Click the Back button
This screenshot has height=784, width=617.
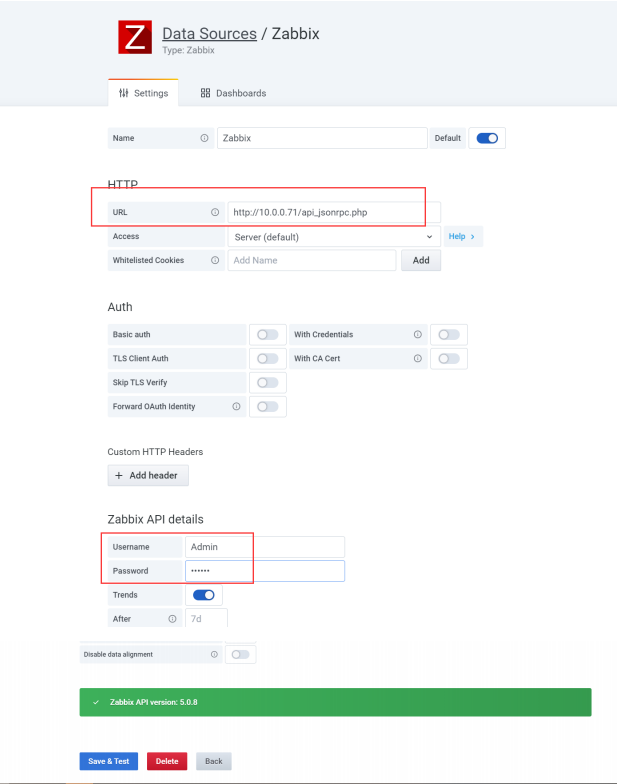(214, 761)
